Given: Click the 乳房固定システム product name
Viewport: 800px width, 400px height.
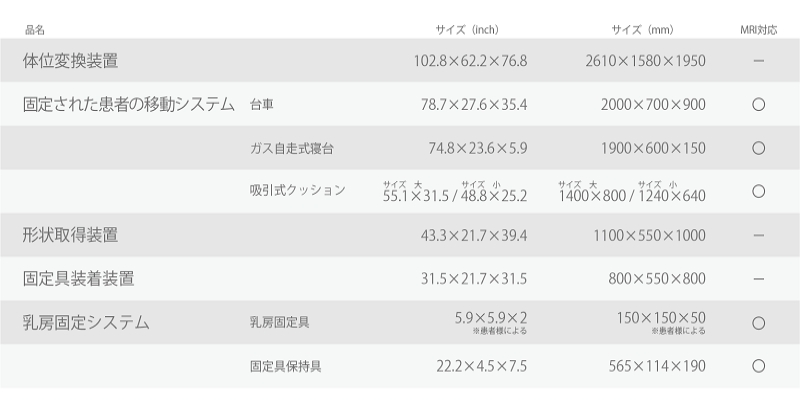Looking at the screenshot, I should click(x=86, y=322).
